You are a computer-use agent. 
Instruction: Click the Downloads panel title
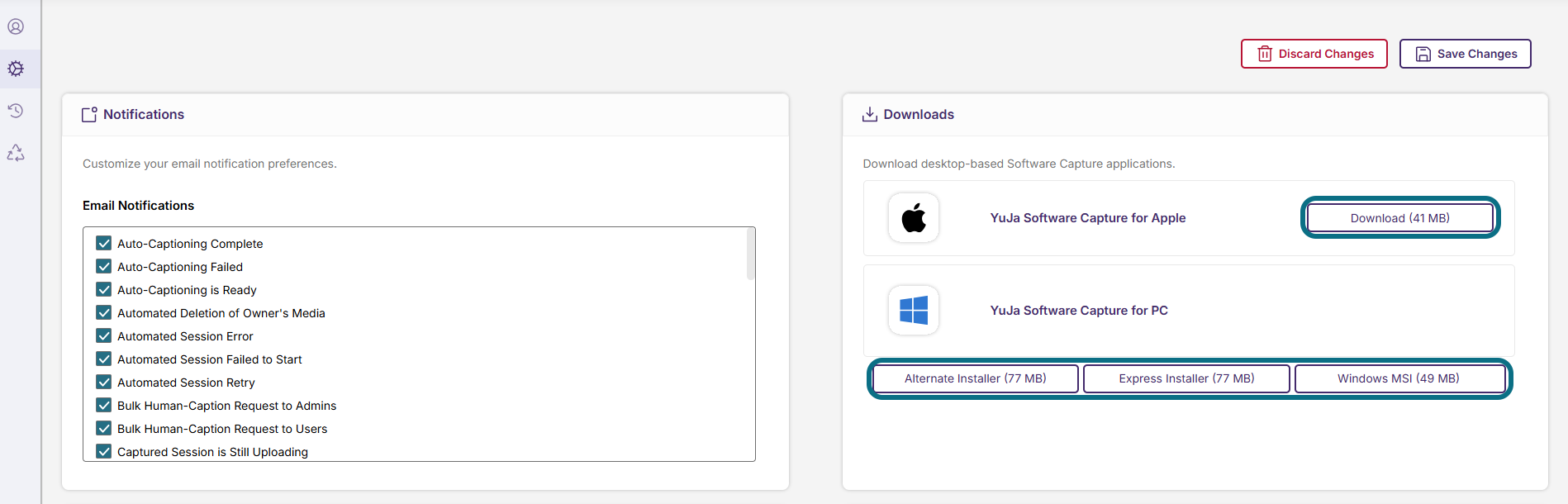(x=919, y=115)
